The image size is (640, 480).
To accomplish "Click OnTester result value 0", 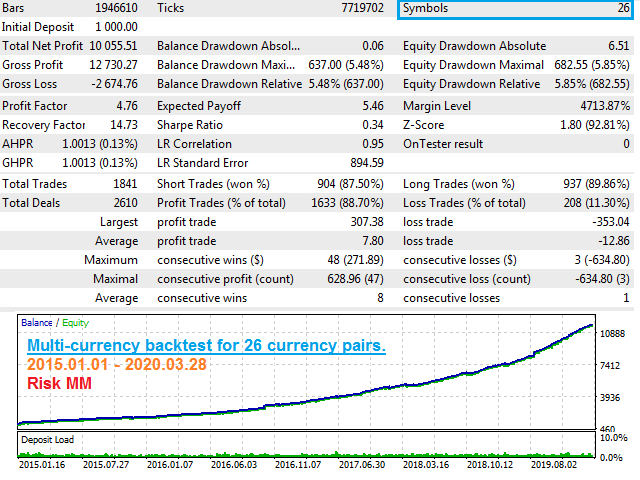I will [x=626, y=144].
